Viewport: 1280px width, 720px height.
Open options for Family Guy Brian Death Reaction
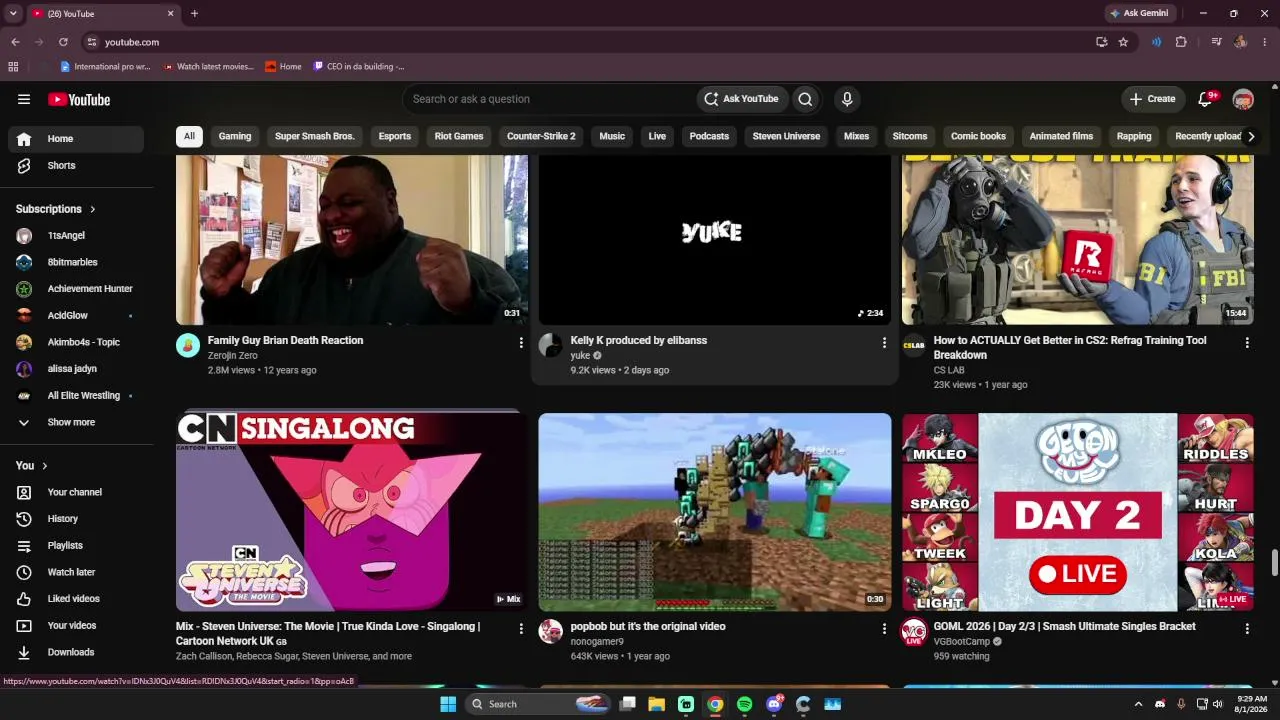(521, 342)
